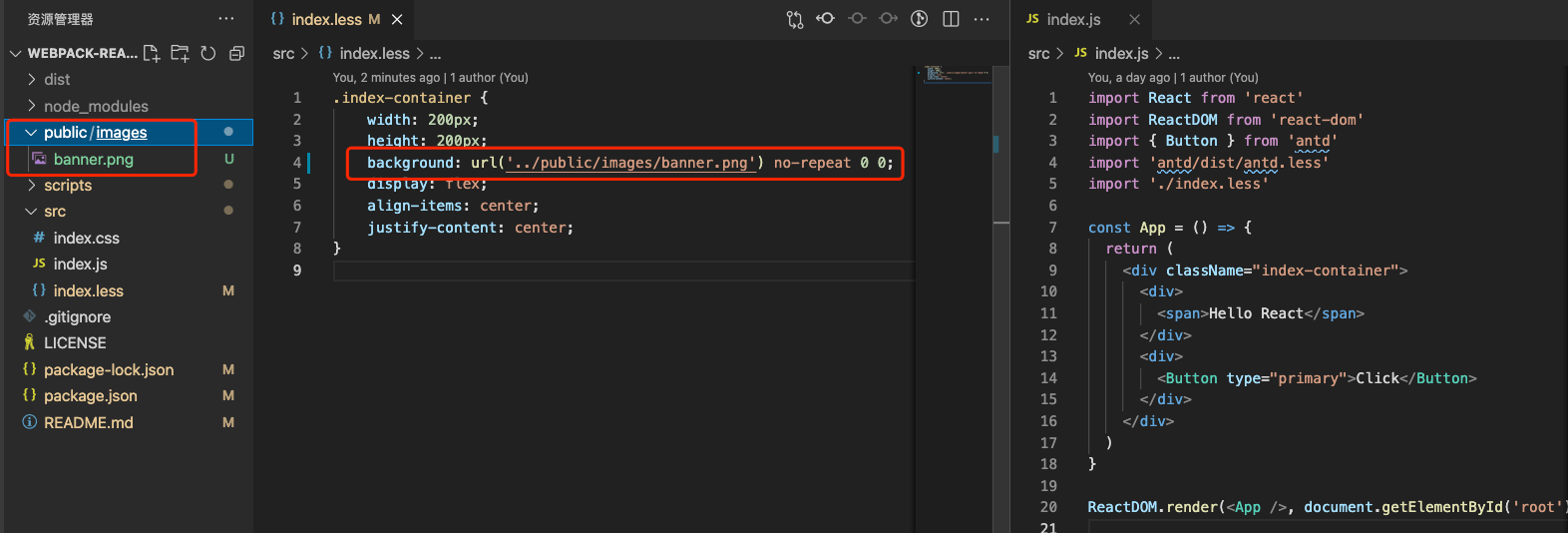Image resolution: width=1568 pixels, height=533 pixels.
Task: Click the Open Changes compare icon
Action: (795, 19)
